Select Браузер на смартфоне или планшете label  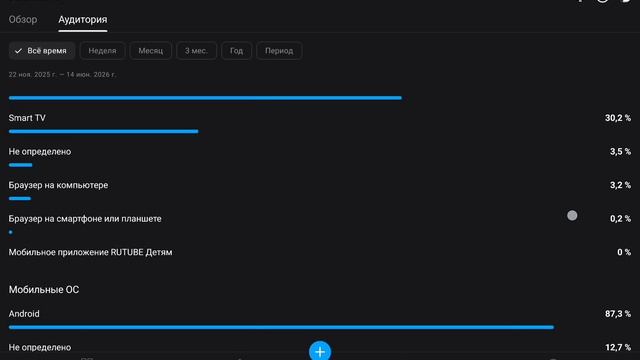(85, 219)
